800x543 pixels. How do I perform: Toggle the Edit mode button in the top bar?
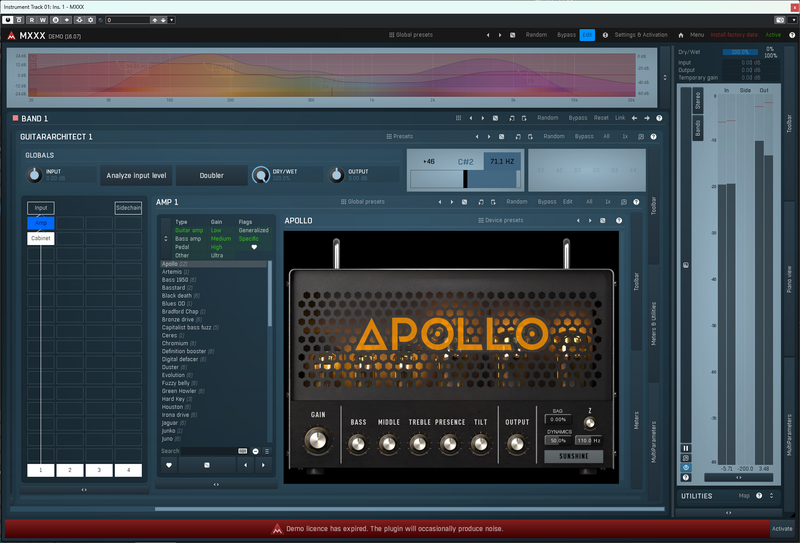(x=587, y=35)
